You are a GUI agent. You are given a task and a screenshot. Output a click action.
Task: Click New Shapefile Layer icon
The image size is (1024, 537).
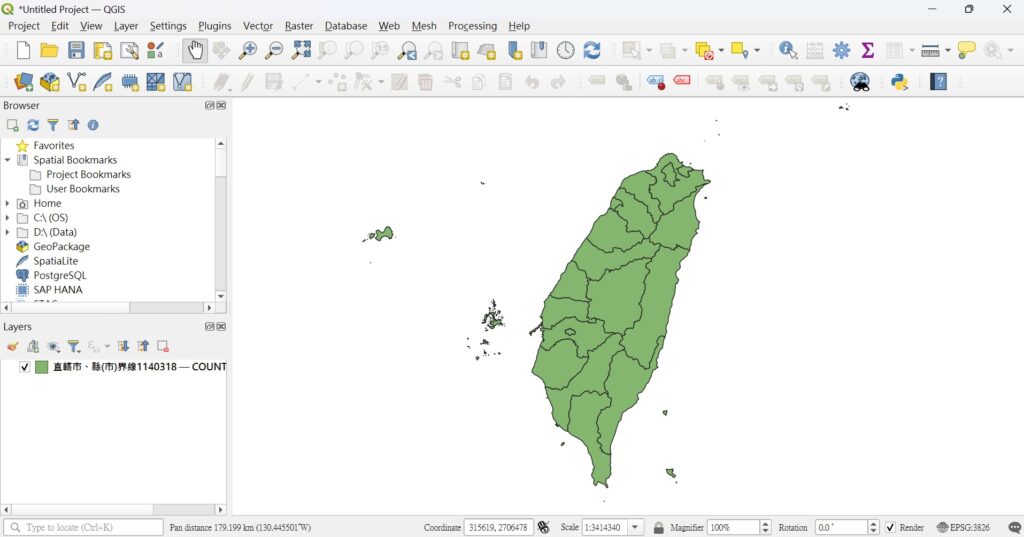(76, 82)
